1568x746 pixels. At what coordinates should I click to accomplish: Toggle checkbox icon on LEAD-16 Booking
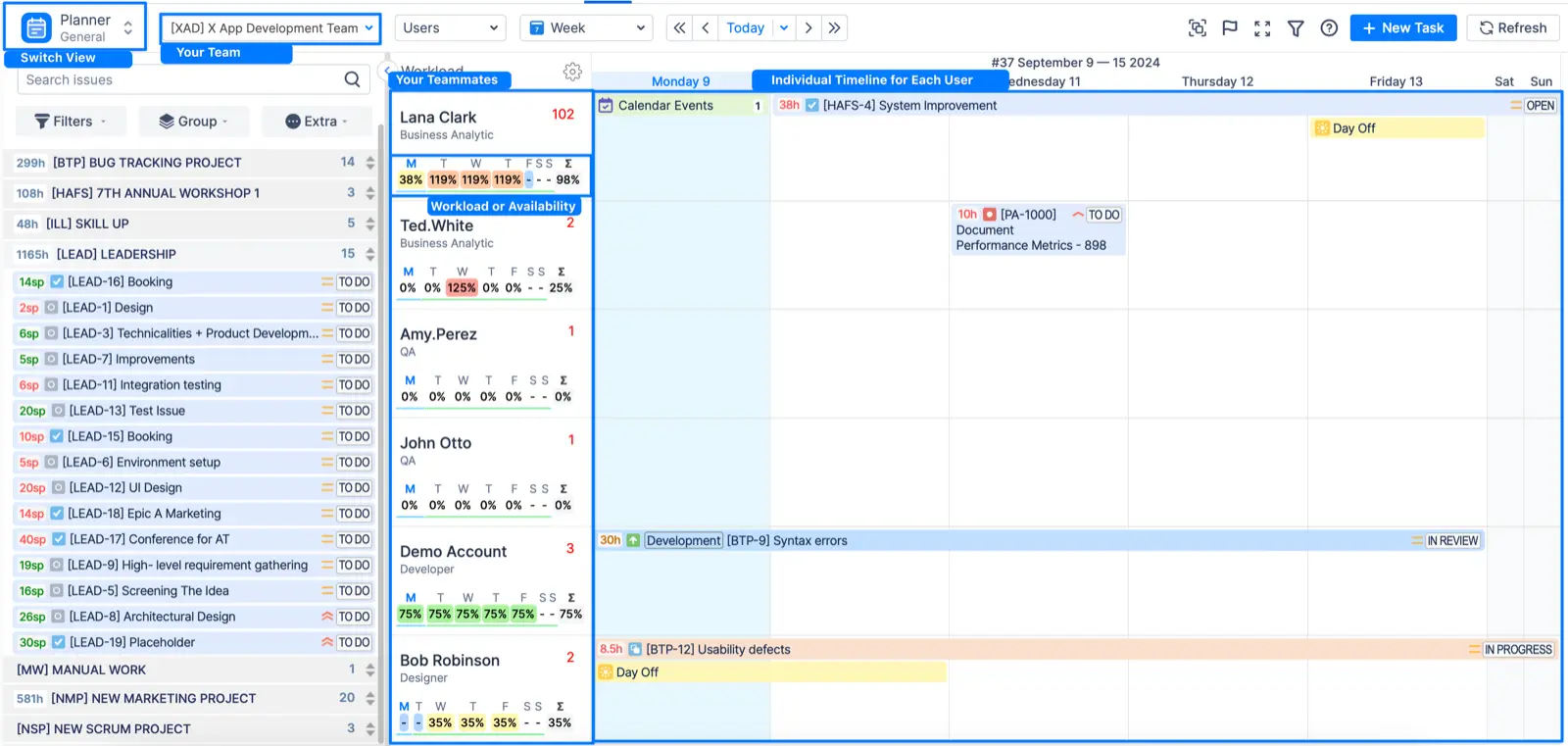pyautogui.click(x=57, y=282)
